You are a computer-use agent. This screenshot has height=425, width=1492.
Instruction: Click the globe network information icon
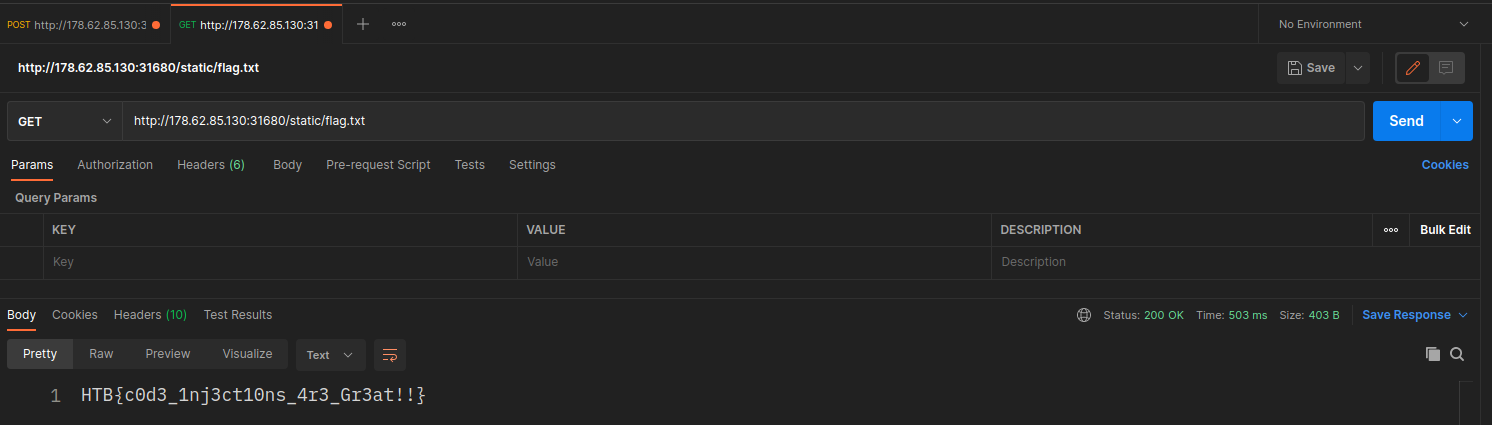point(1084,315)
